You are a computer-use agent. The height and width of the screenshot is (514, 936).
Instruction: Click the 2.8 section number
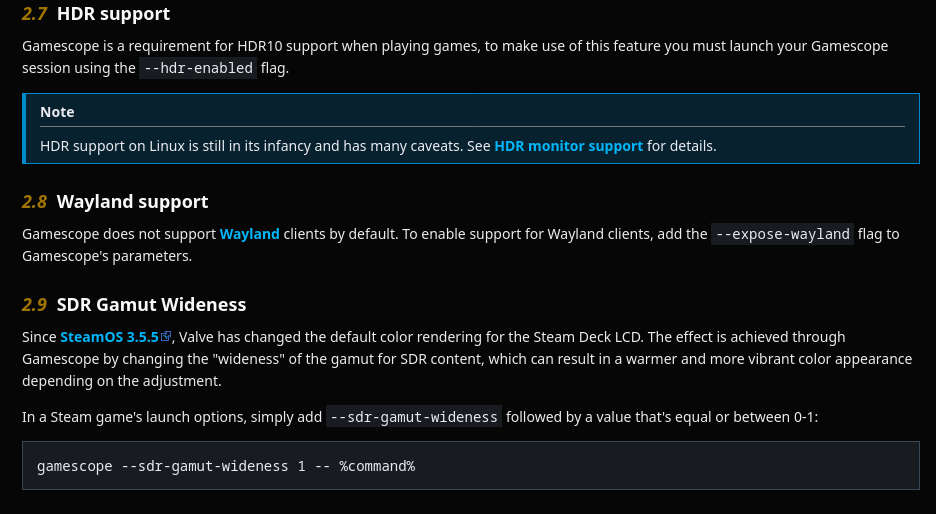(x=35, y=202)
